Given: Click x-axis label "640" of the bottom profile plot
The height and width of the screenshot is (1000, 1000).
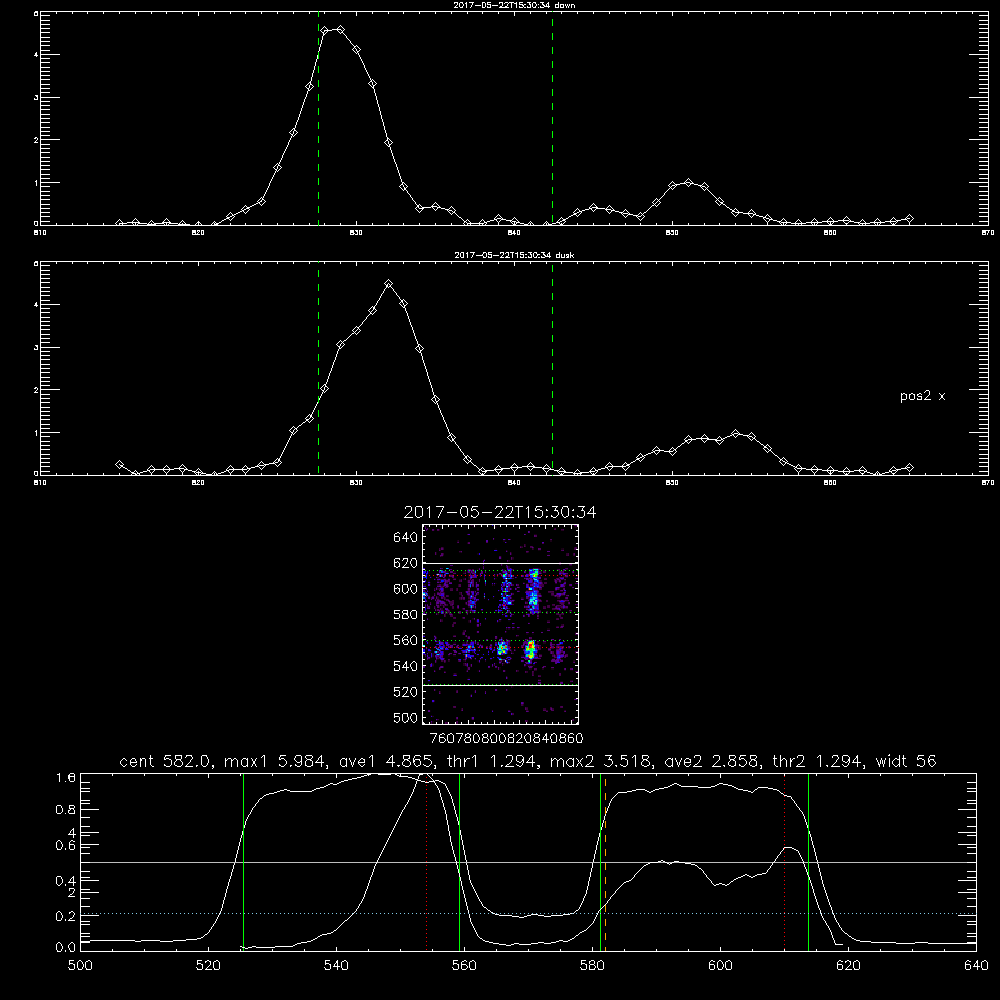Looking at the screenshot, I should [976, 966].
